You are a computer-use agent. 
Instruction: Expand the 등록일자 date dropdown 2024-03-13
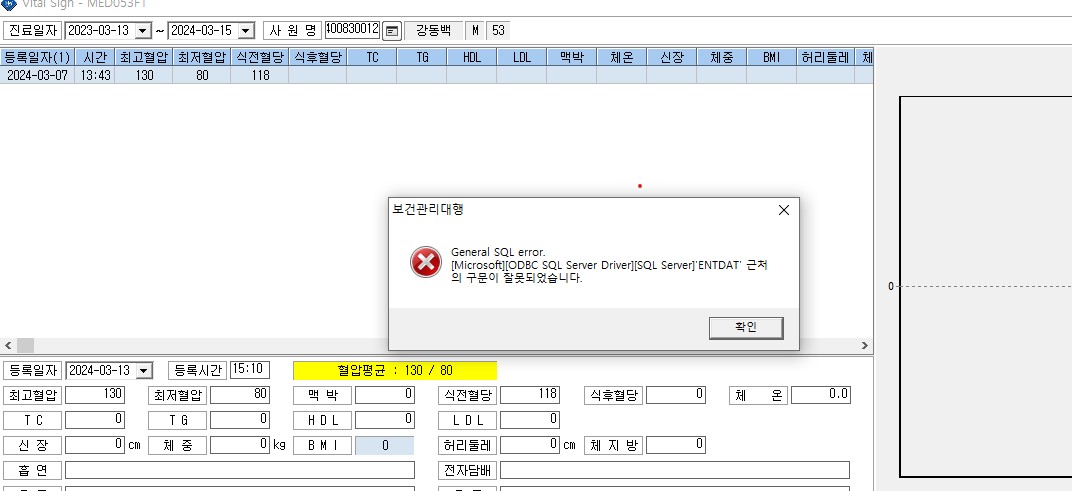(x=144, y=371)
